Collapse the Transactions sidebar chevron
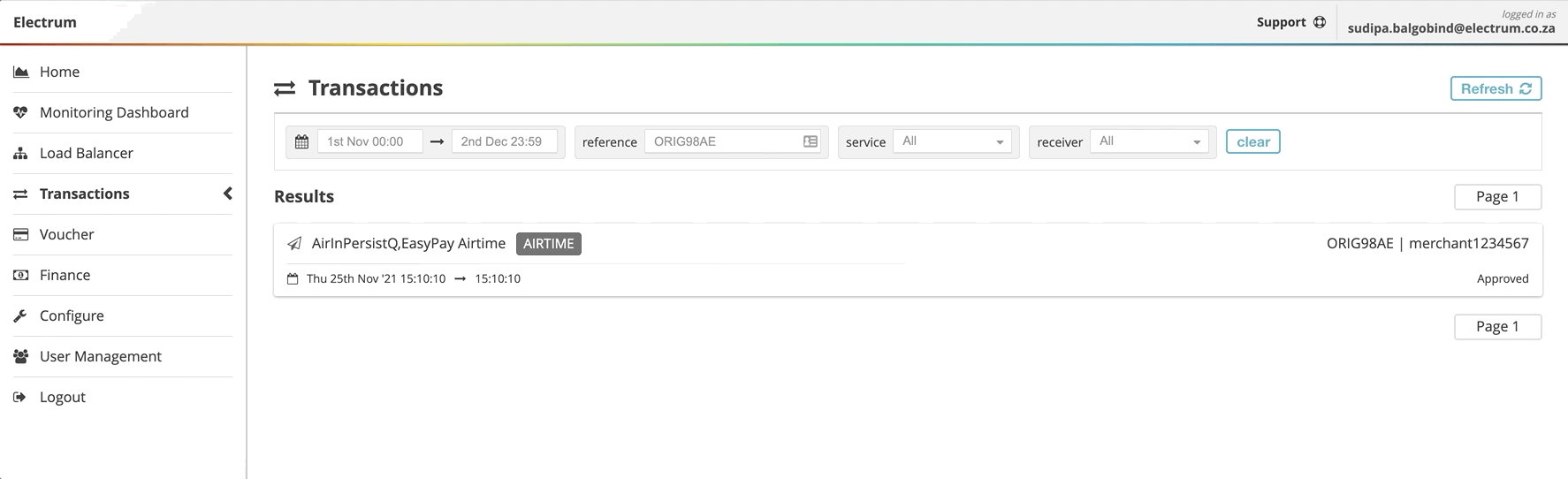Viewport: 1568px width, 479px height. click(227, 194)
